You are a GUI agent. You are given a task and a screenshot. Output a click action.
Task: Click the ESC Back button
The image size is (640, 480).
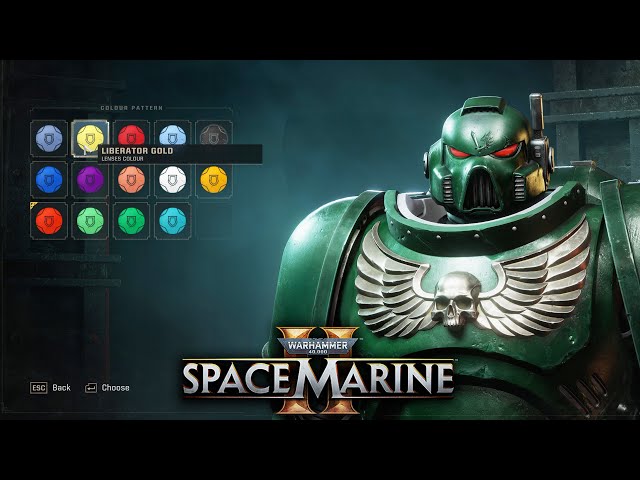50,388
